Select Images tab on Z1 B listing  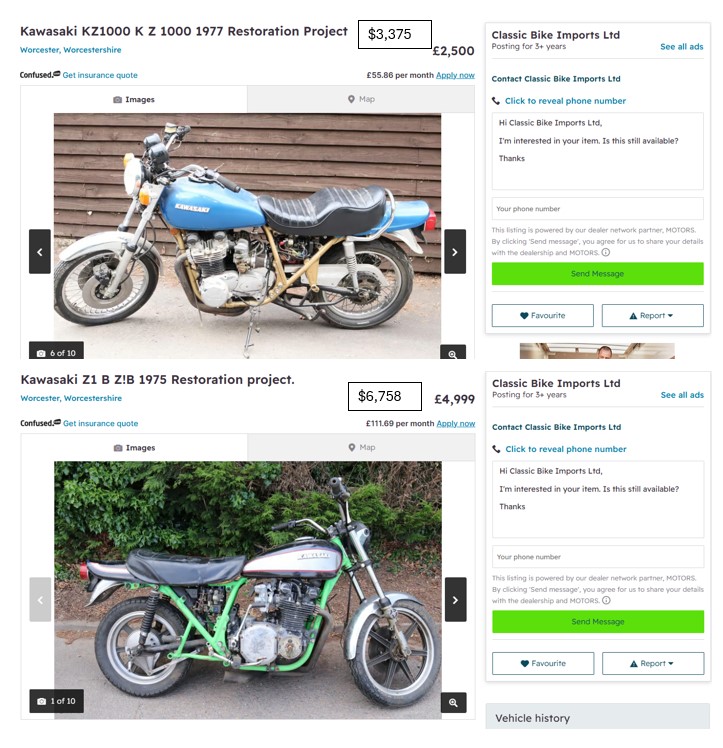click(x=134, y=447)
